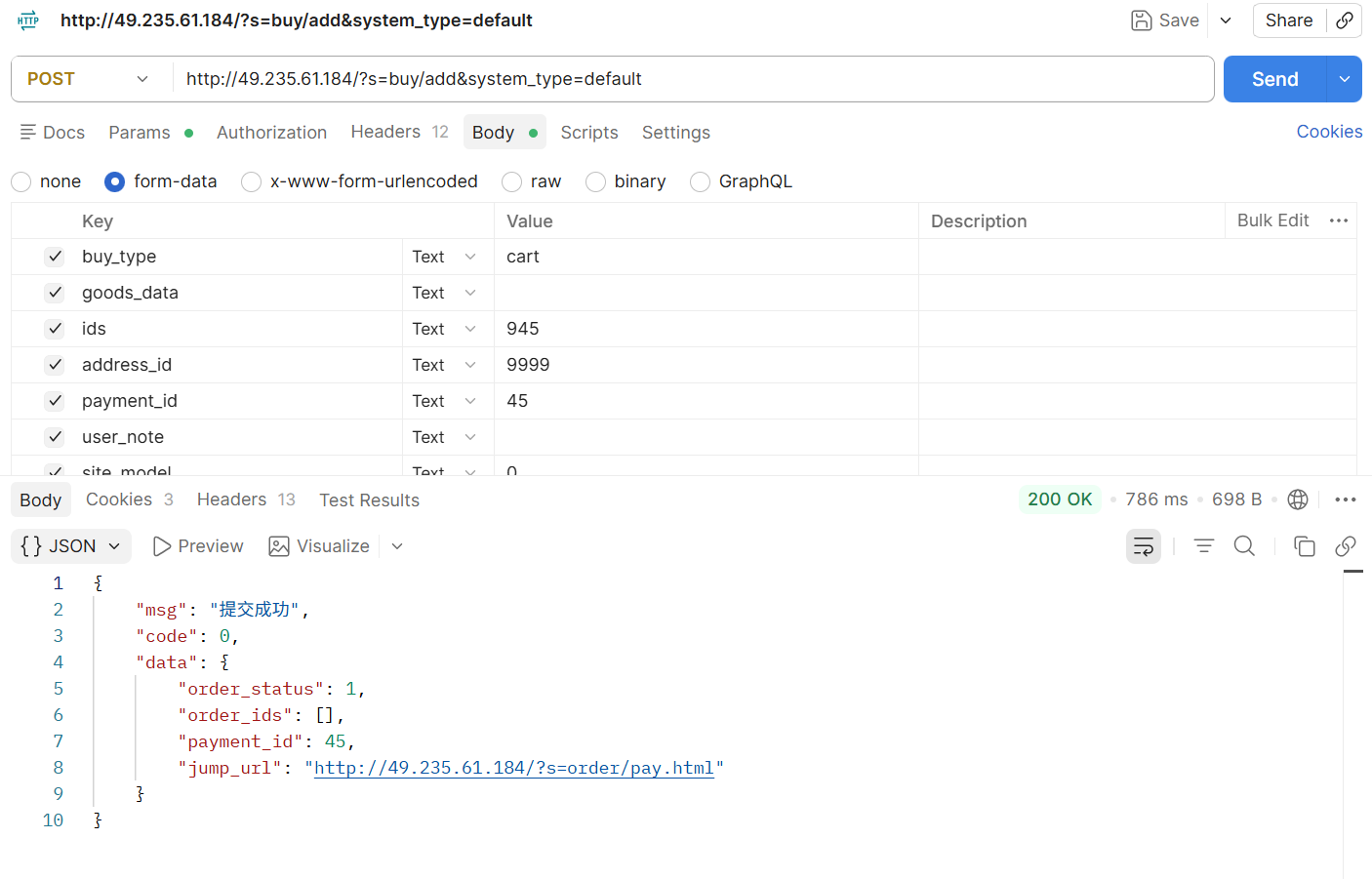Select x-www-form-urlencoded body type
1372x879 pixels.
point(251,181)
